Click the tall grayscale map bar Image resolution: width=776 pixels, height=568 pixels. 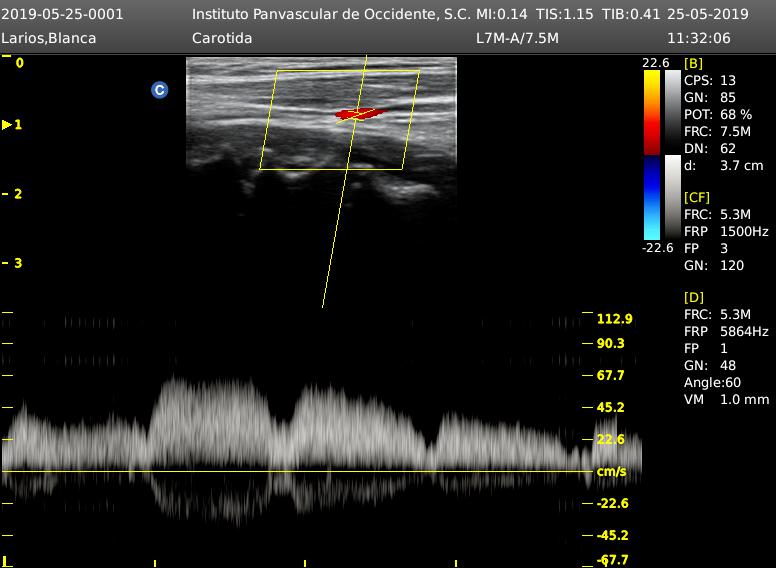(673, 112)
